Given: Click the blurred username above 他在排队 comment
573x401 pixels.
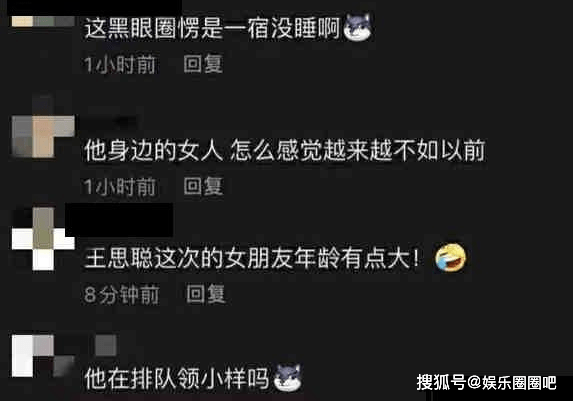Looking at the screenshot, I should 106,345.
